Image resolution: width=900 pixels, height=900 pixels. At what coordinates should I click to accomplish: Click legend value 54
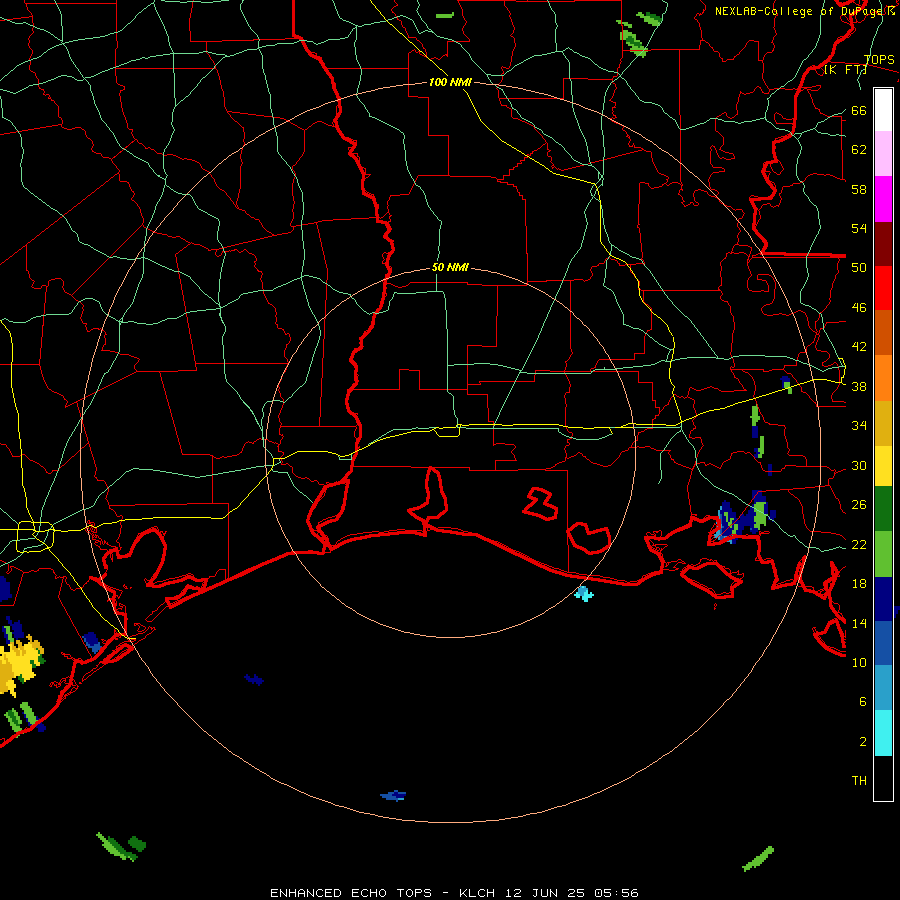tap(859, 228)
